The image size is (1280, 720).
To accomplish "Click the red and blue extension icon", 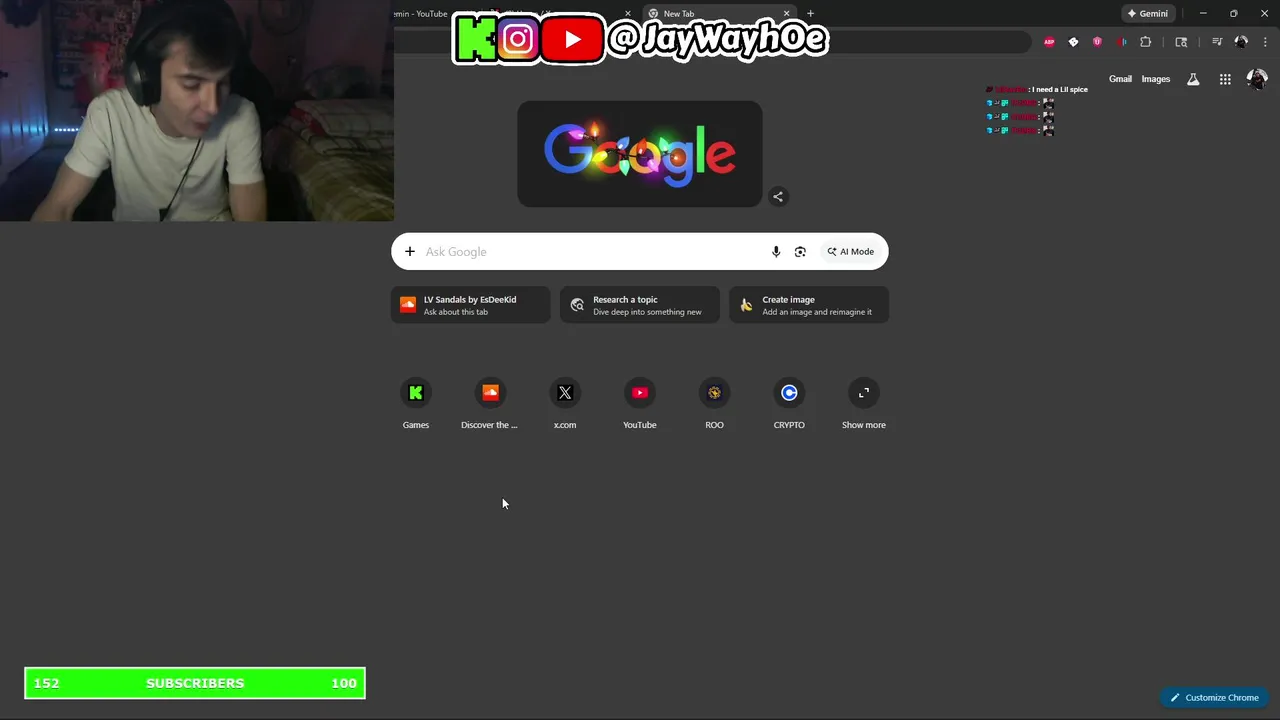I will (1121, 42).
